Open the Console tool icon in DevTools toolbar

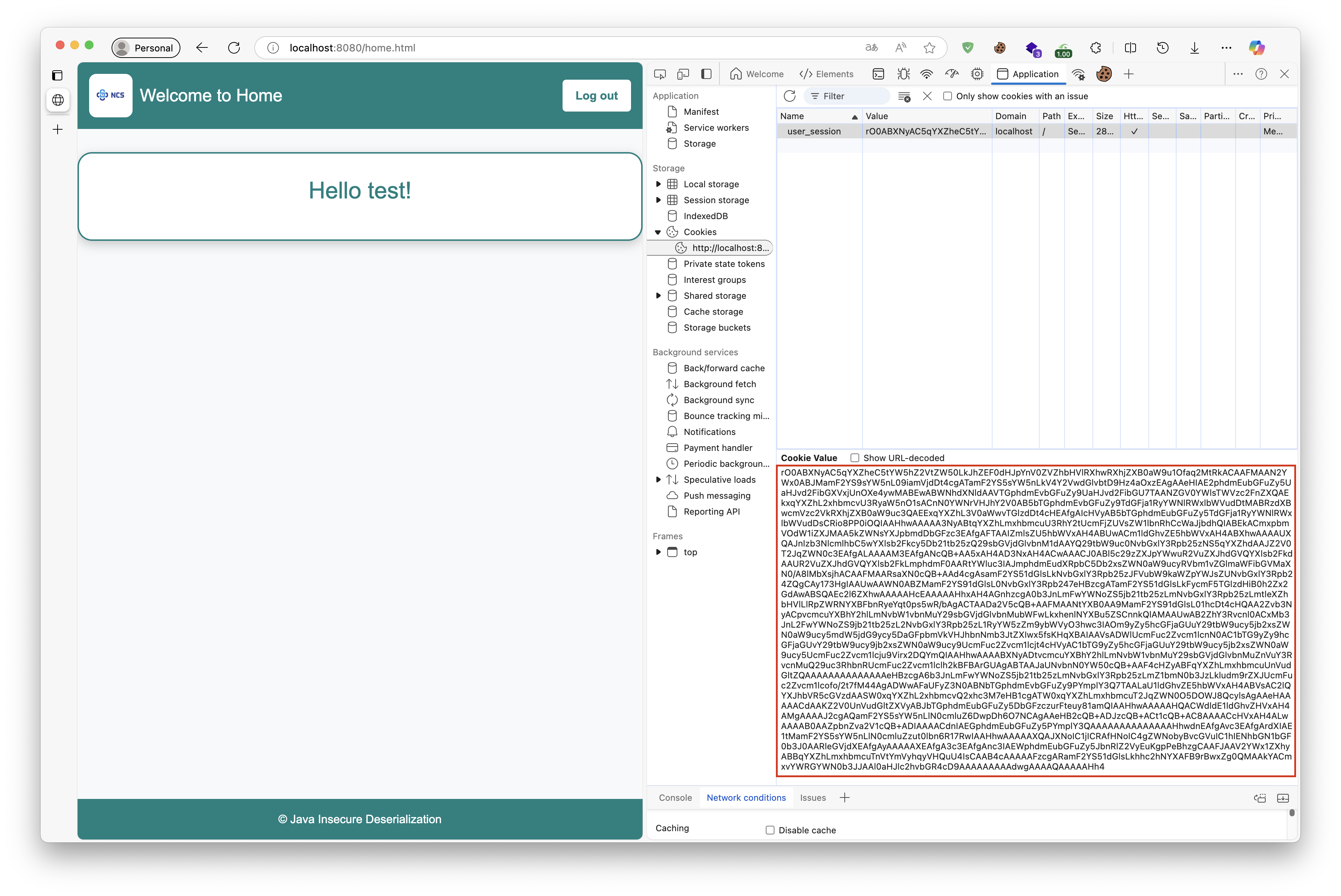pyautogui.click(x=878, y=74)
